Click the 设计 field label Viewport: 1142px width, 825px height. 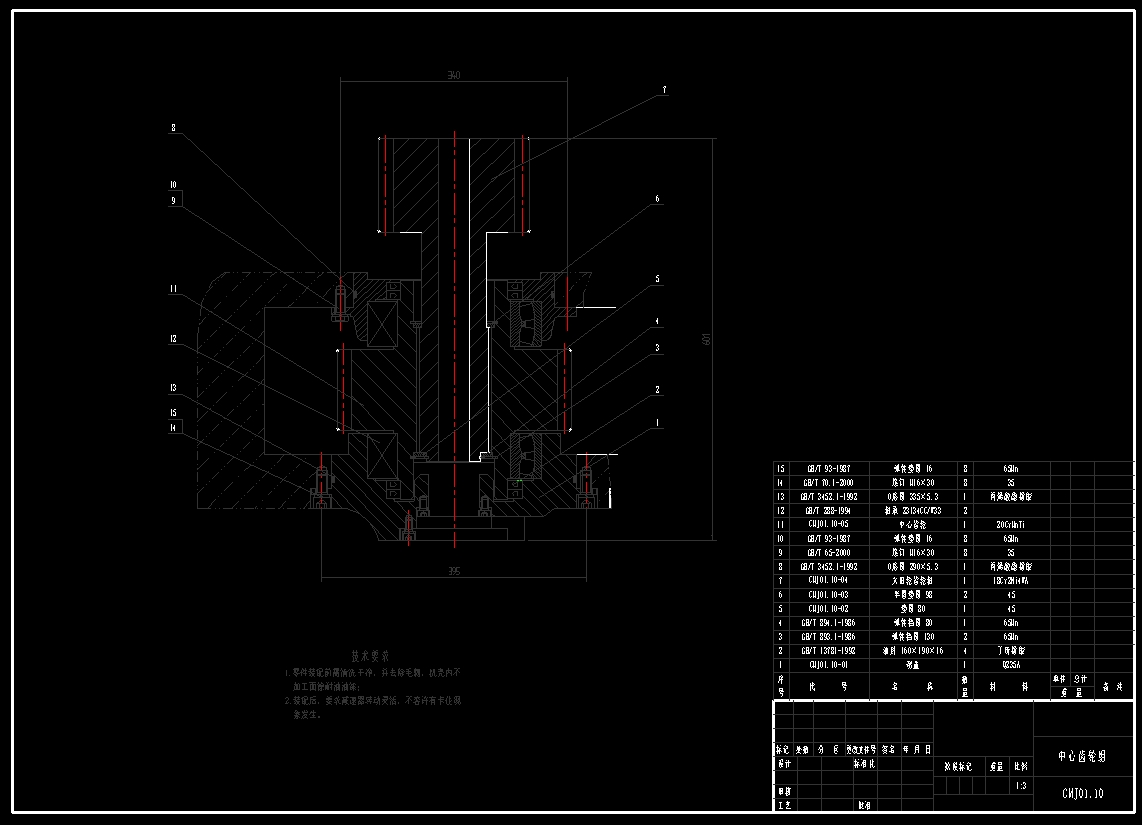pyautogui.click(x=784, y=764)
